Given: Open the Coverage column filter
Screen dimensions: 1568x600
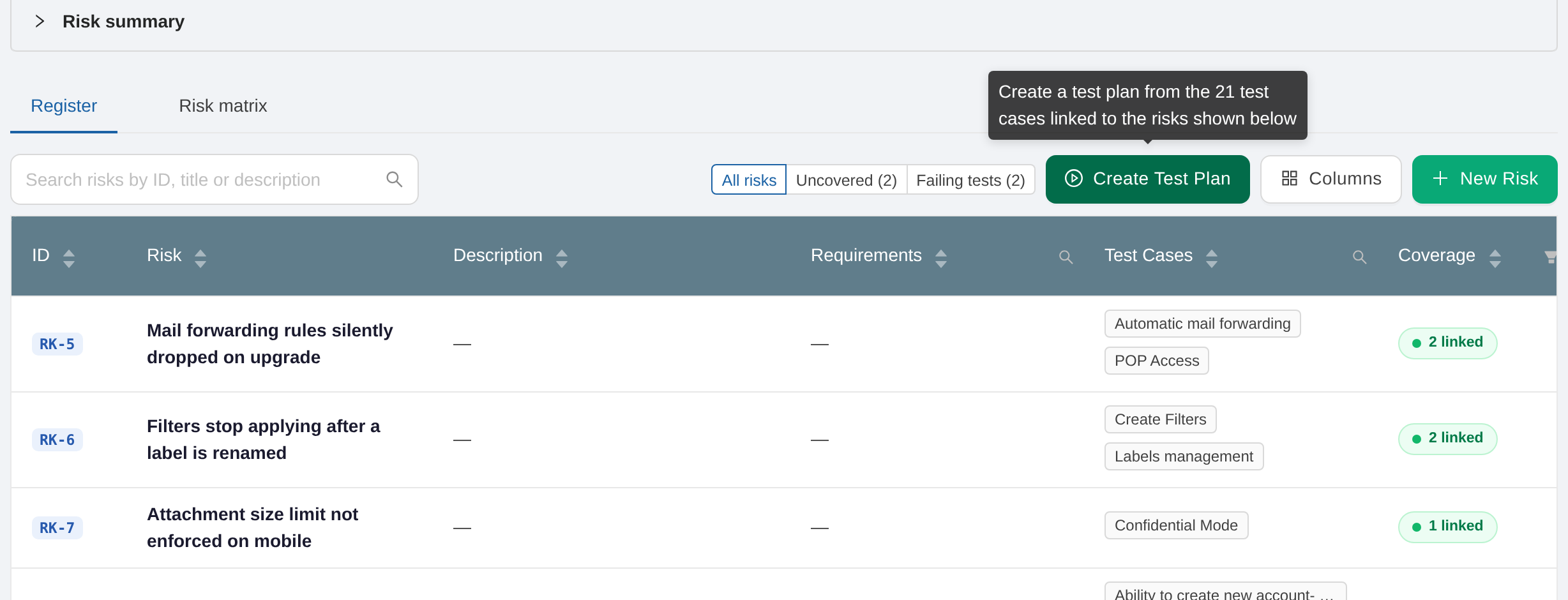Looking at the screenshot, I should [x=1550, y=257].
